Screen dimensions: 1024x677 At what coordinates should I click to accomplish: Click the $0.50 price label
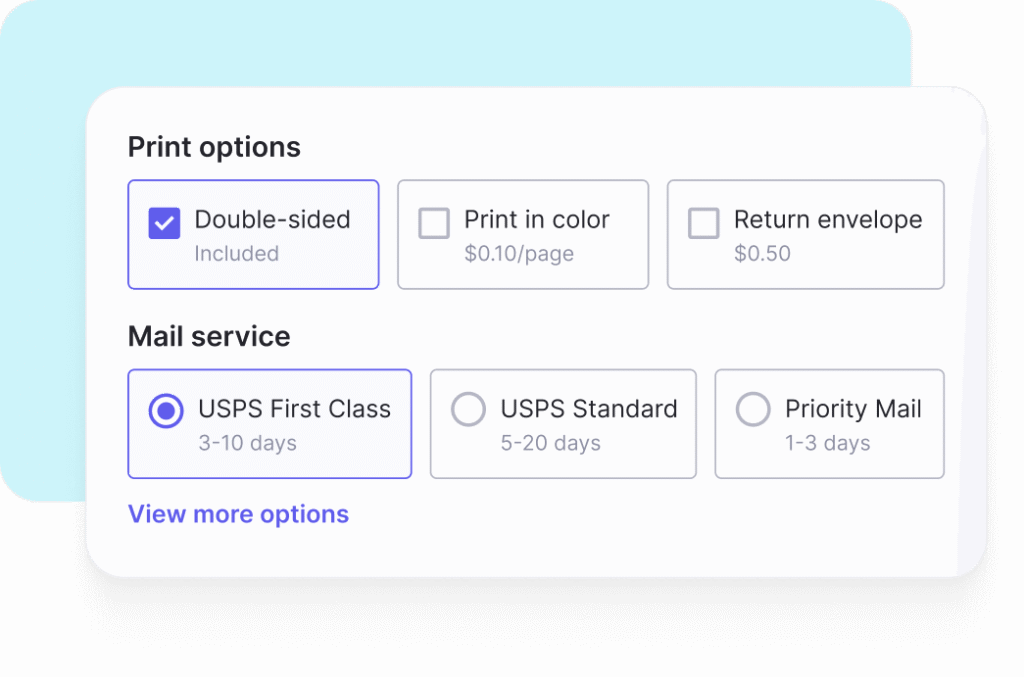pos(763,255)
